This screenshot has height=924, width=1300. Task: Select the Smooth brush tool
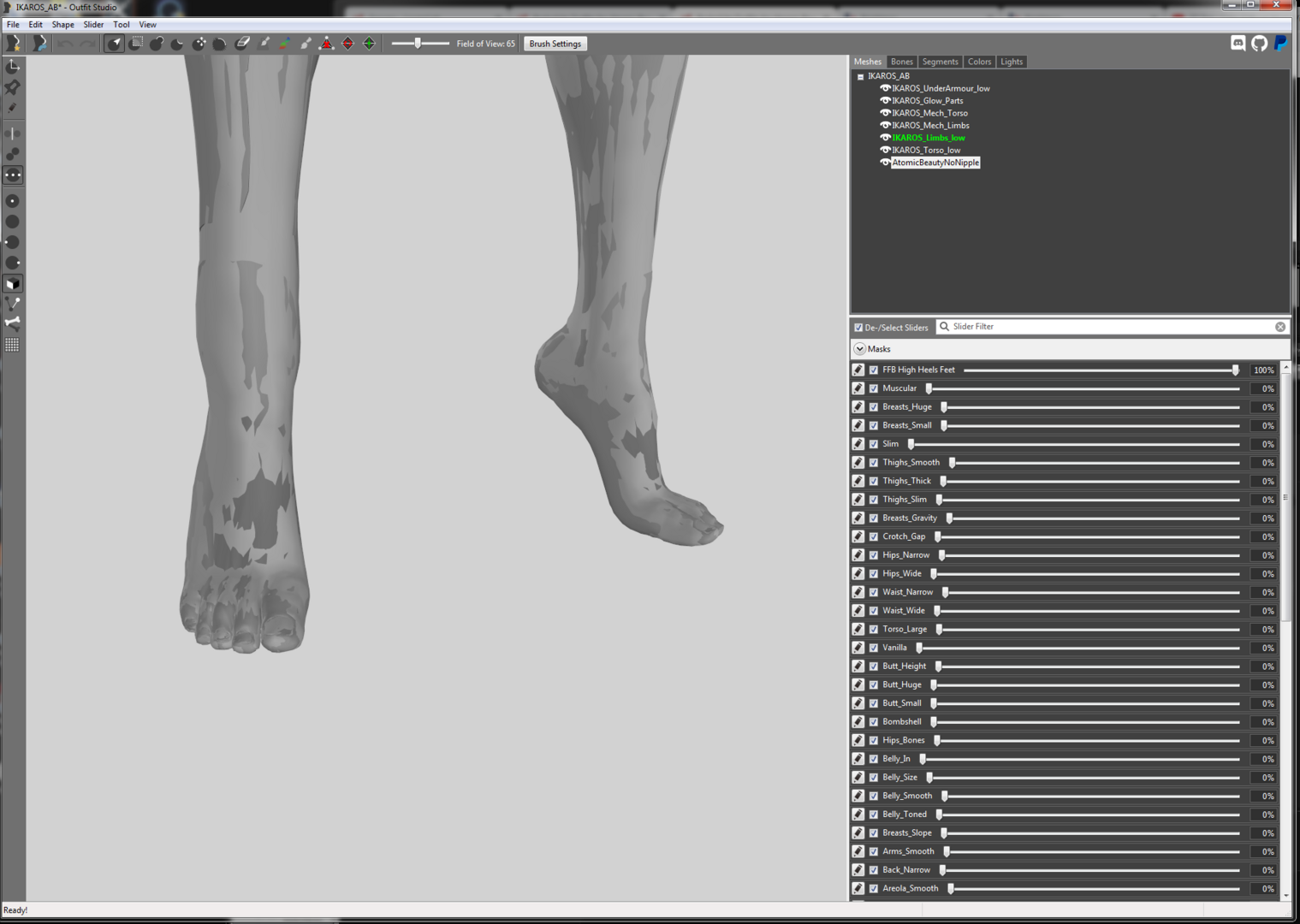[220, 44]
